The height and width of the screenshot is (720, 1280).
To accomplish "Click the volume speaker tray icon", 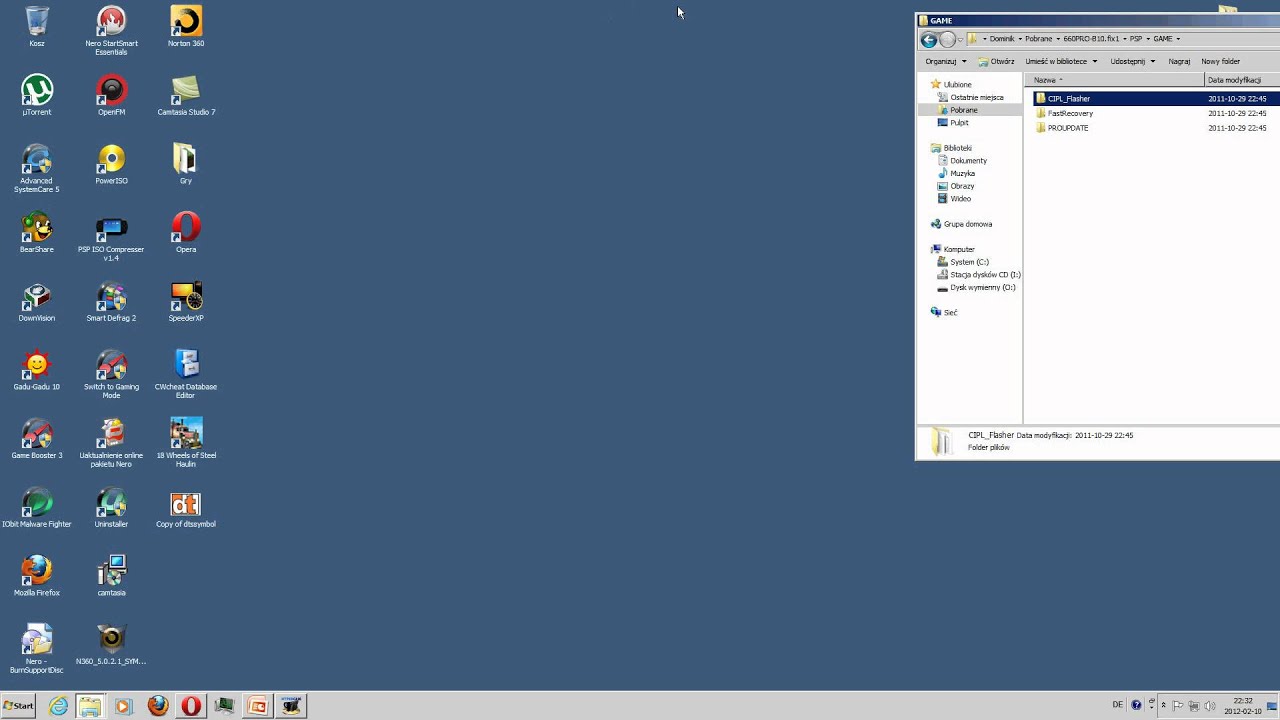I will (x=1209, y=705).
